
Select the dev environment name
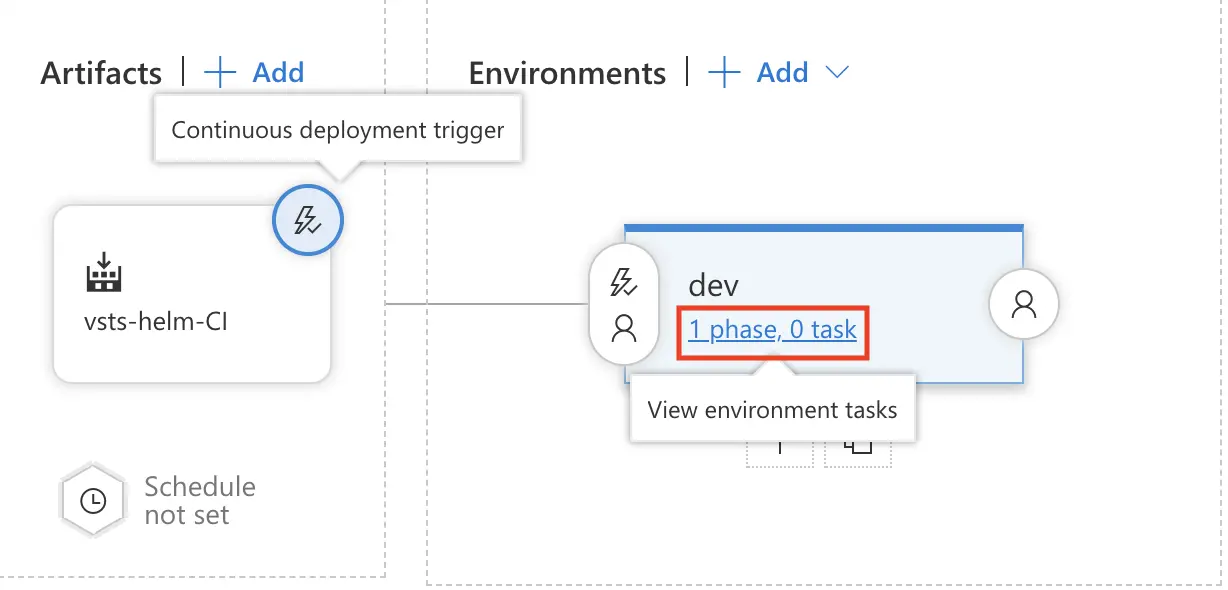point(714,286)
